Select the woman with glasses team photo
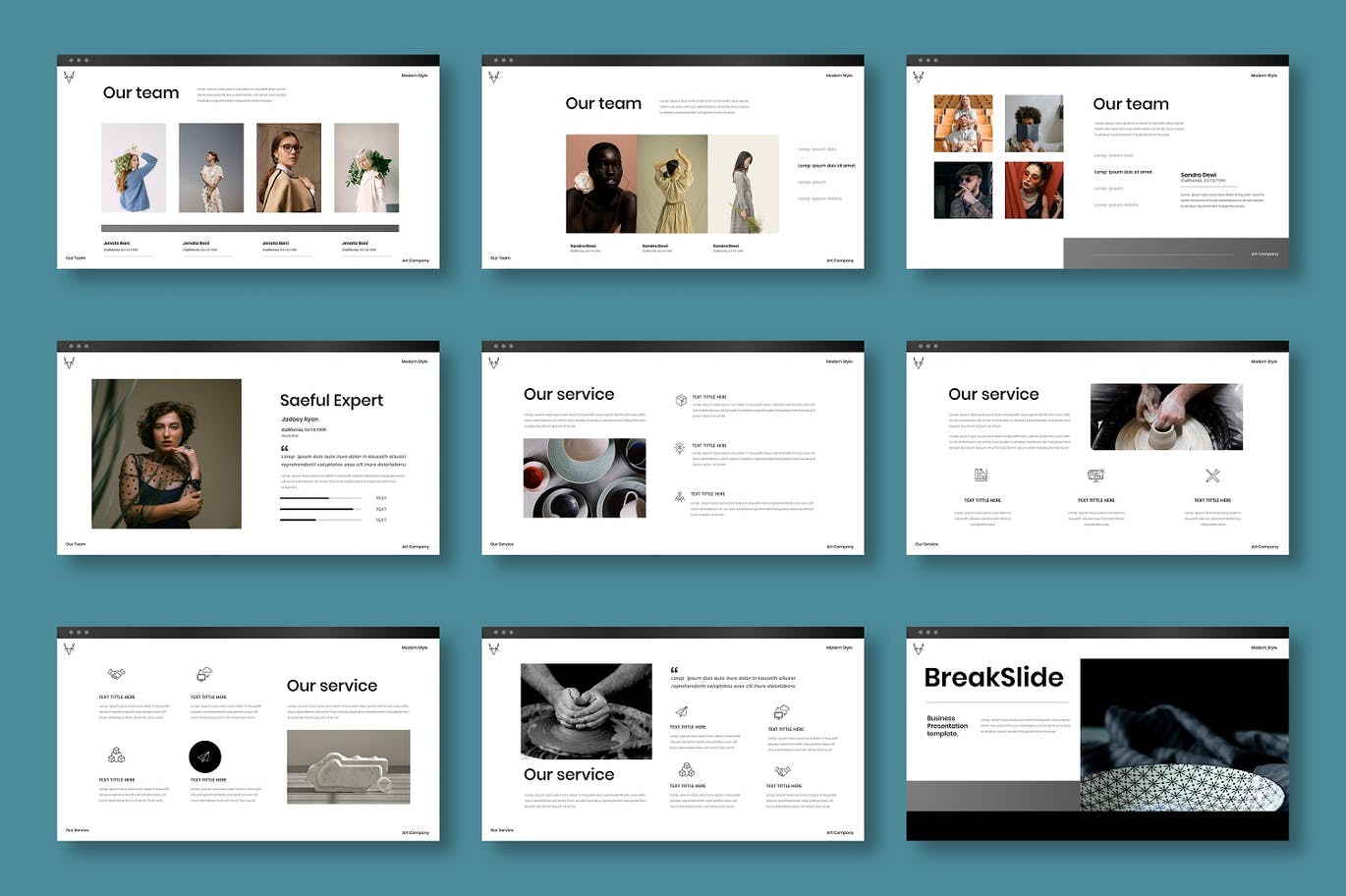1346x896 pixels. (x=289, y=168)
